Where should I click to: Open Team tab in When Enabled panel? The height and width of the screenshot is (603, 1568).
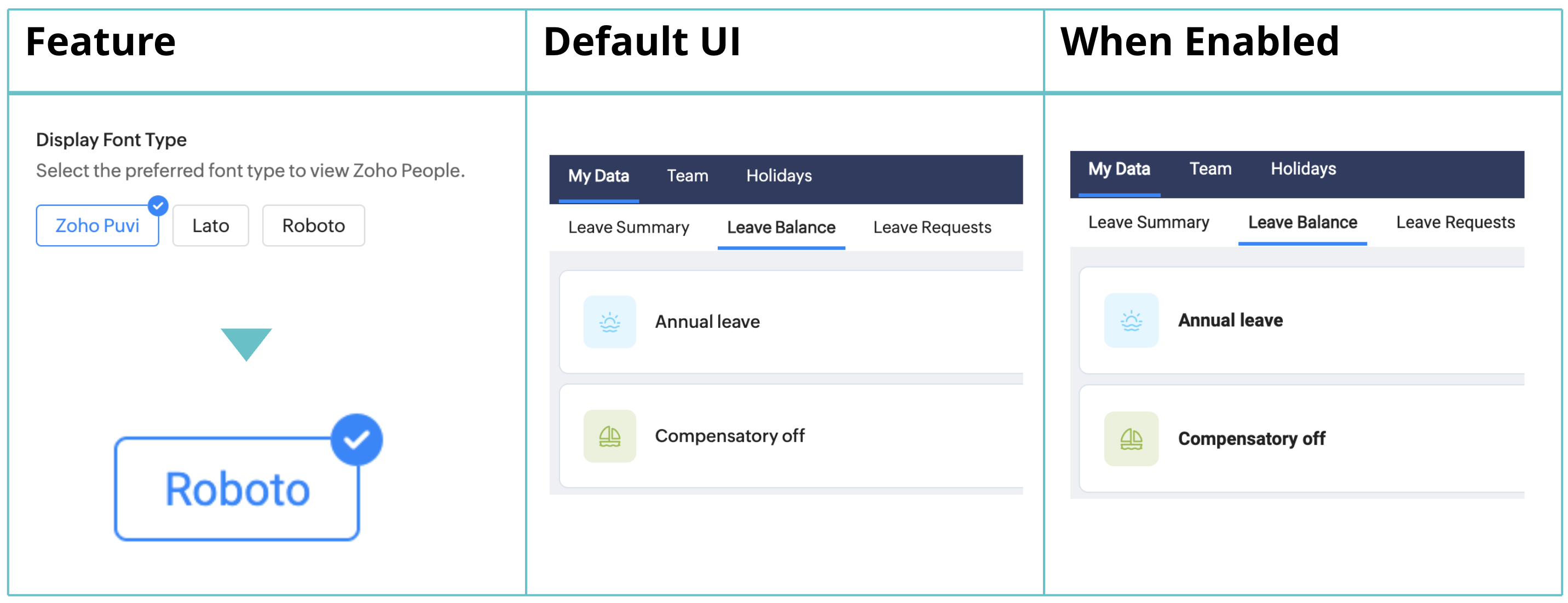click(x=1210, y=169)
